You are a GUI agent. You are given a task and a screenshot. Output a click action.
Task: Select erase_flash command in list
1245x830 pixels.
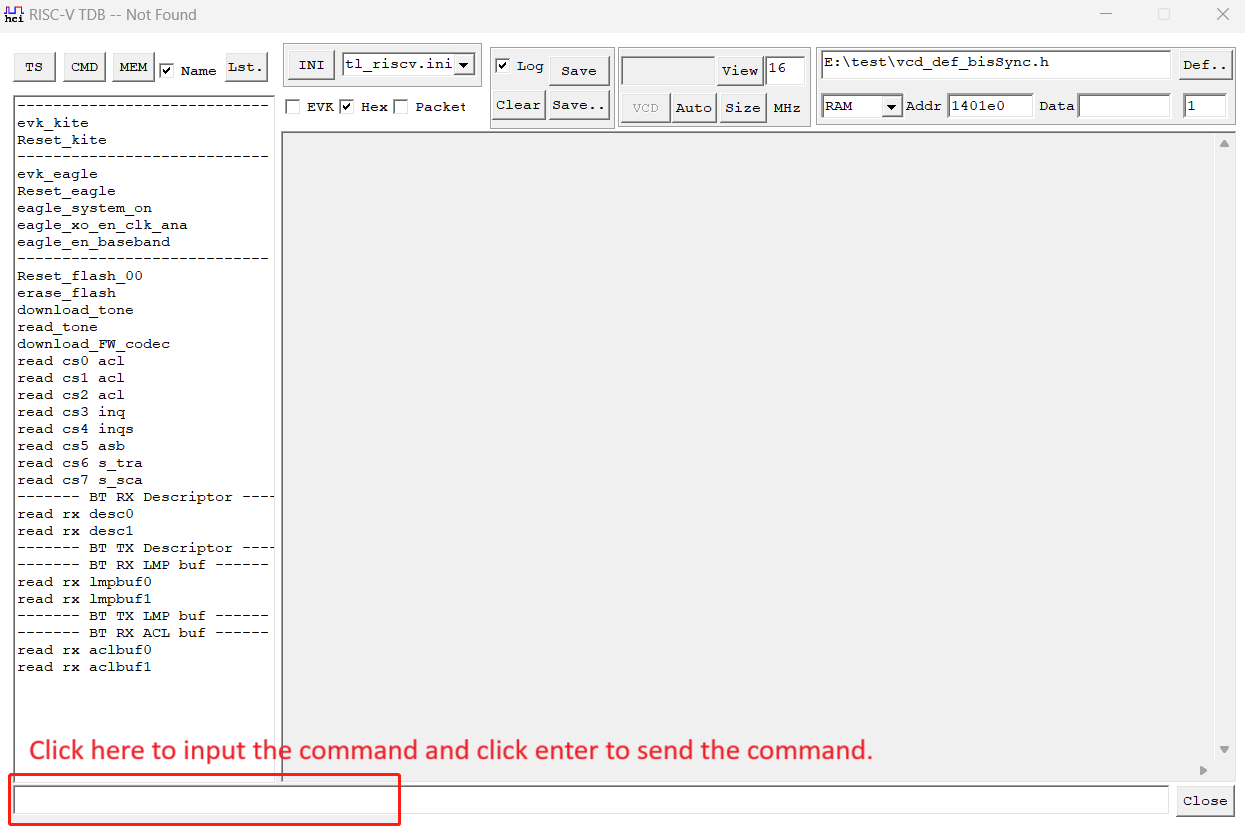(x=66, y=293)
